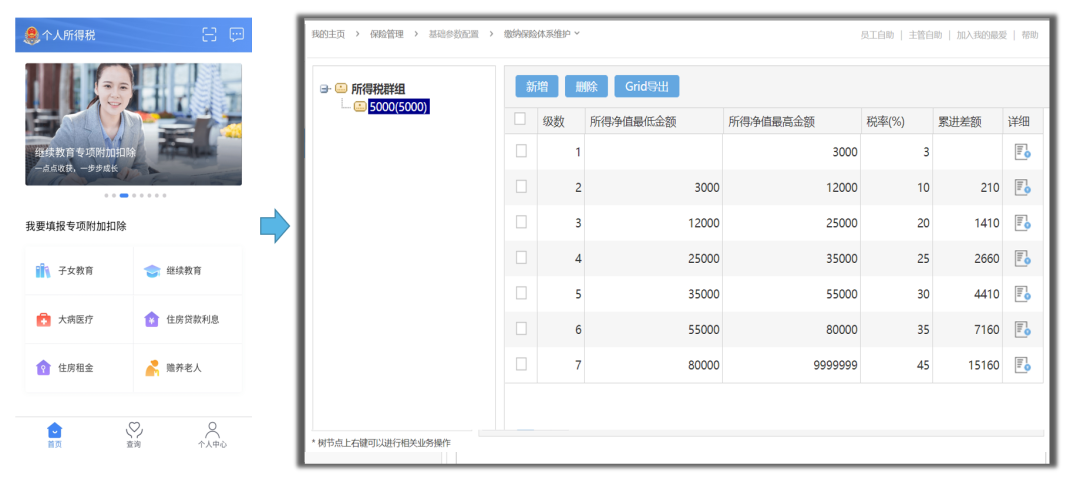Open 主管自助 link
The width and height of the screenshot is (1080, 479).
tap(925, 34)
